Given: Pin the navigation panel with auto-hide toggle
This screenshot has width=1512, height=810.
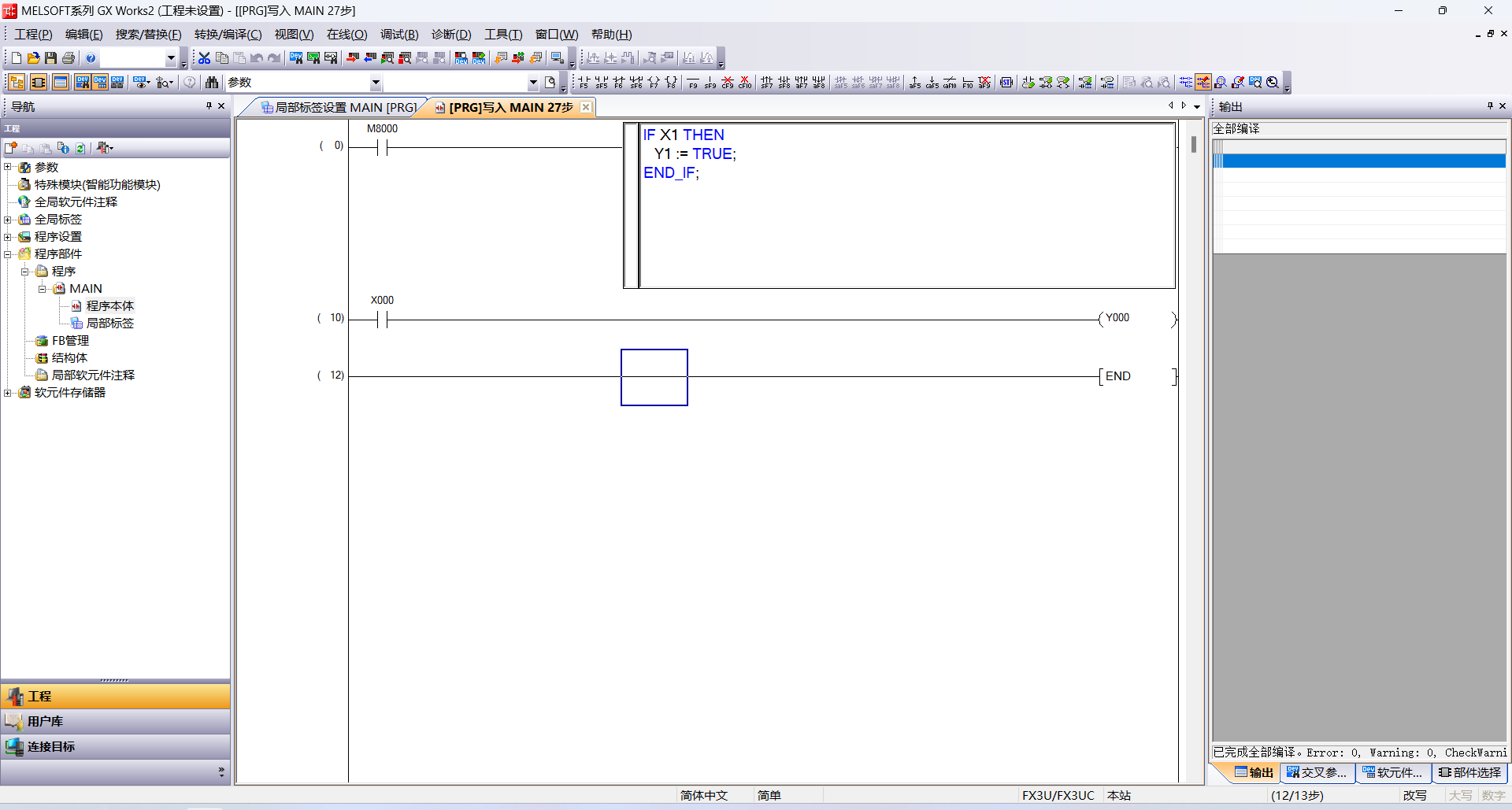Looking at the screenshot, I should pyautogui.click(x=209, y=106).
